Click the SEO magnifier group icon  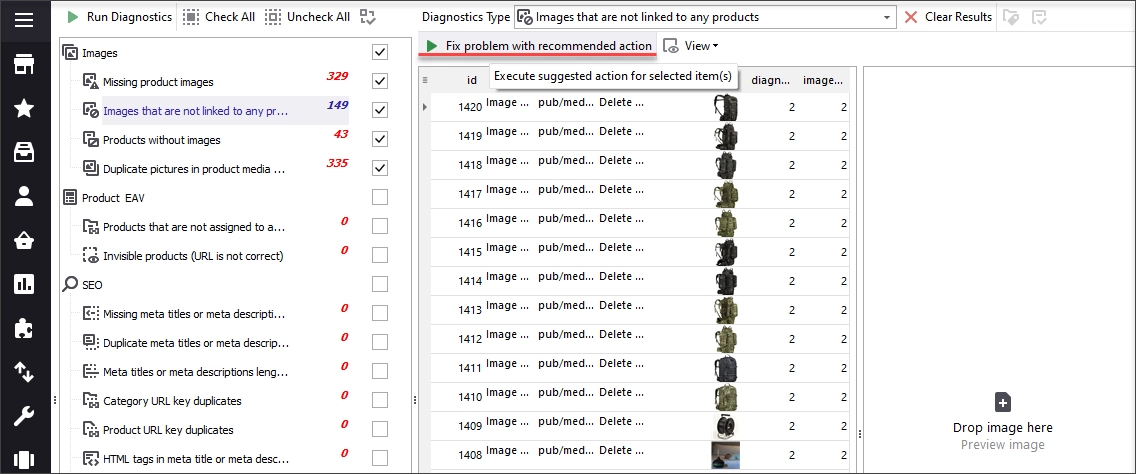[70, 284]
